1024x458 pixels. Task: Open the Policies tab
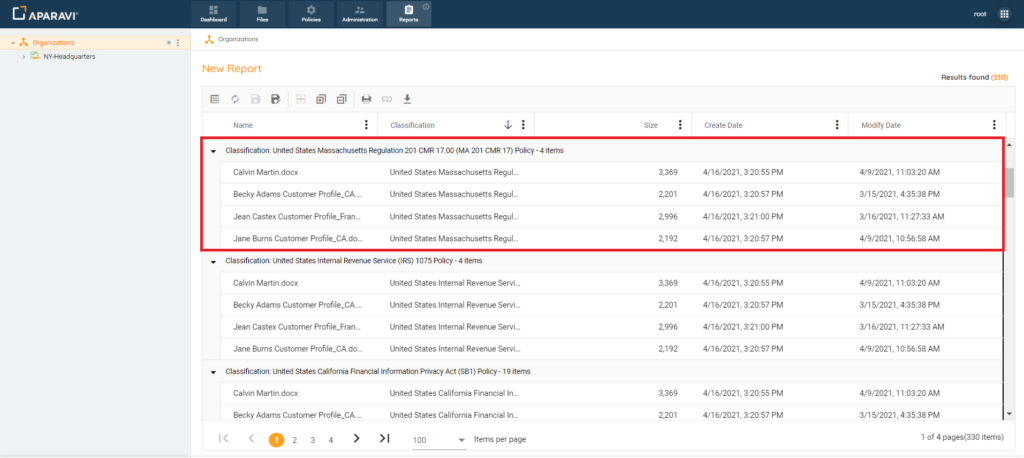coord(311,14)
